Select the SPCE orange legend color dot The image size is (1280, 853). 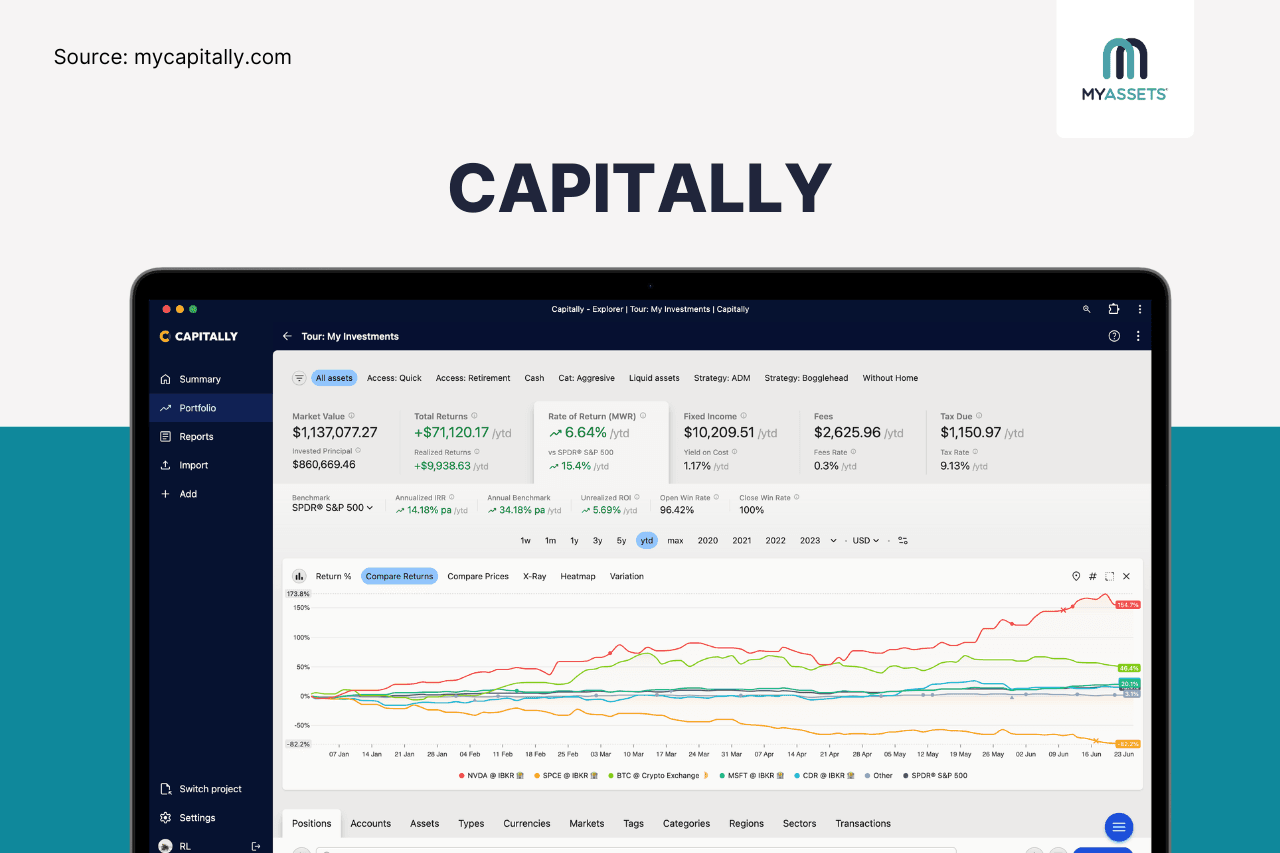538,775
